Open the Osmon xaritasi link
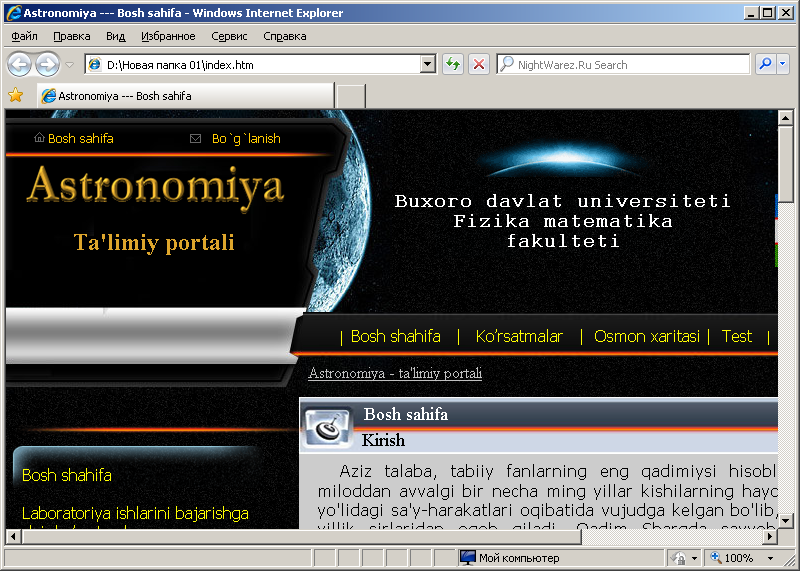800x571 pixels. point(646,337)
